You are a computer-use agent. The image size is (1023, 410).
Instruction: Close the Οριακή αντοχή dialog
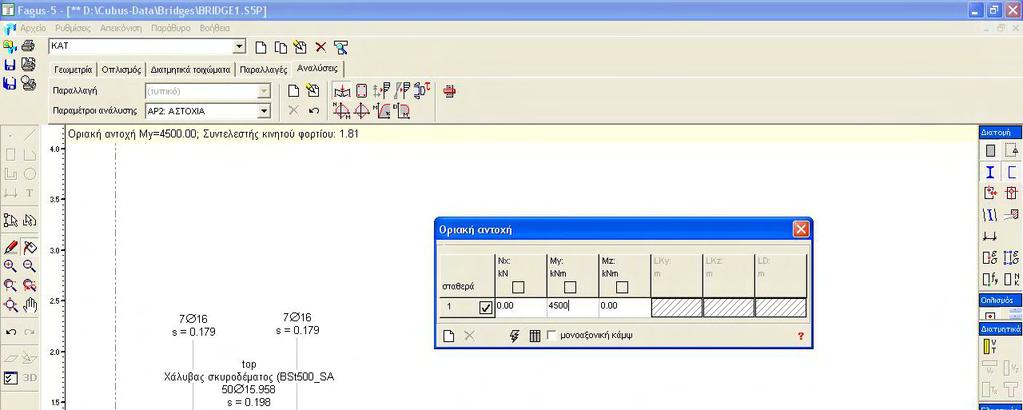[x=801, y=229]
